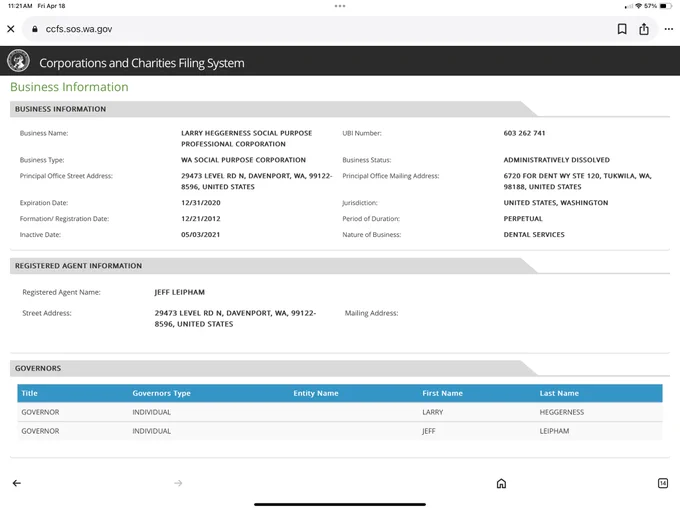Image resolution: width=680 pixels, height=510 pixels.
Task: Tap the three dots multitasking control at top
Action: tap(340, 6)
